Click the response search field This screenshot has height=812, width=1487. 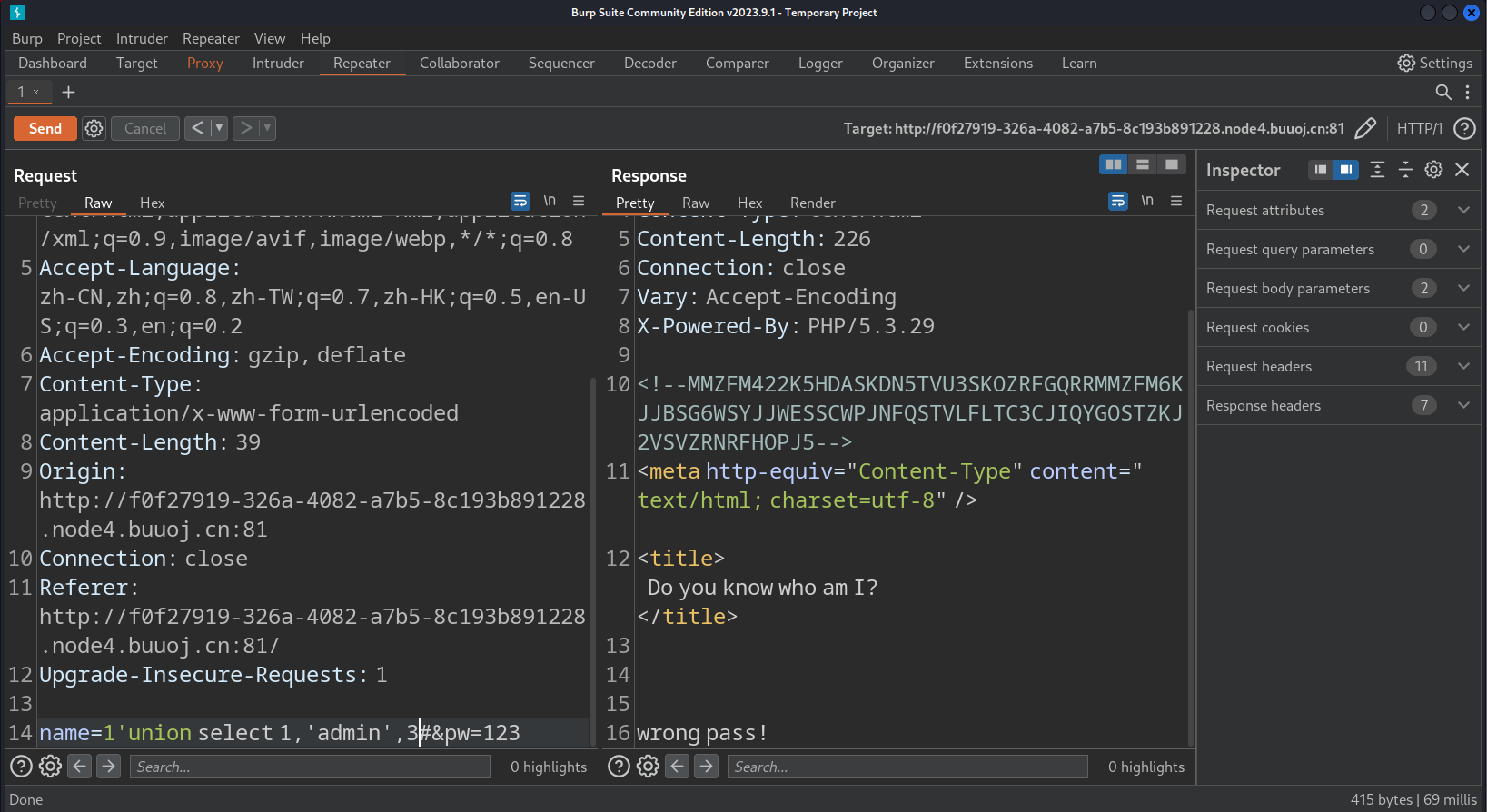tap(907, 767)
